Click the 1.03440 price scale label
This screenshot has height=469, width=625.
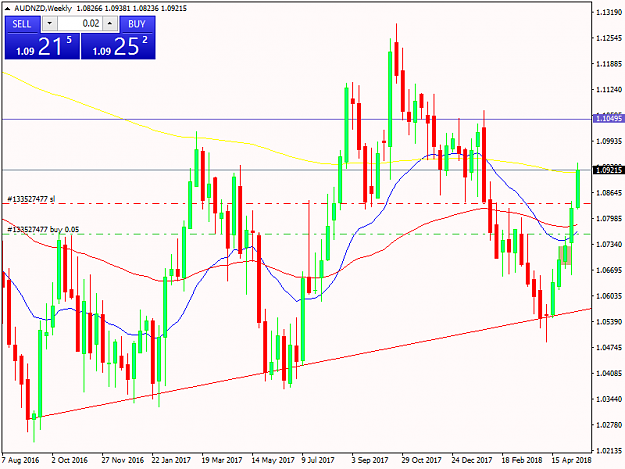point(609,399)
